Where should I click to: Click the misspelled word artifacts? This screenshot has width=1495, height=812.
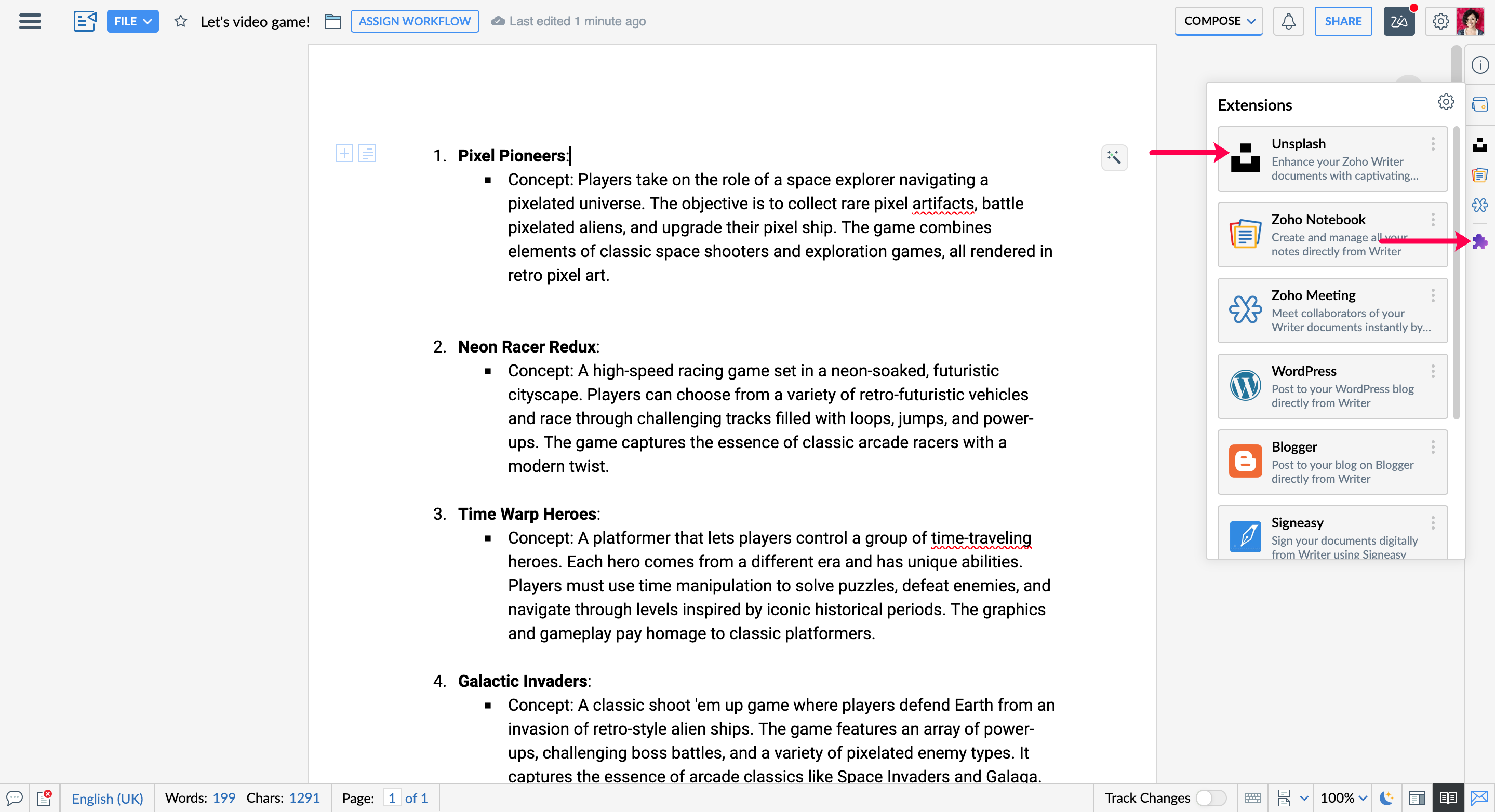point(942,204)
